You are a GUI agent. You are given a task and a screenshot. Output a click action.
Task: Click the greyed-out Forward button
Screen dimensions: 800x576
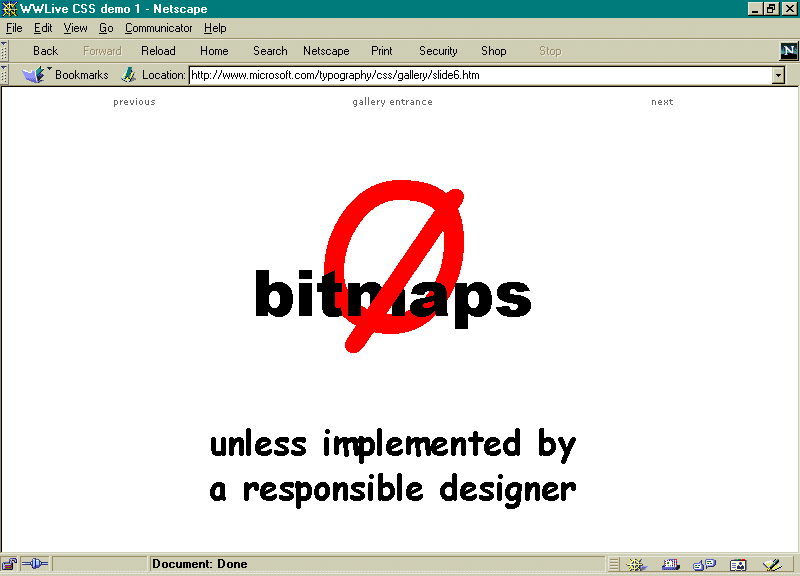click(x=102, y=51)
